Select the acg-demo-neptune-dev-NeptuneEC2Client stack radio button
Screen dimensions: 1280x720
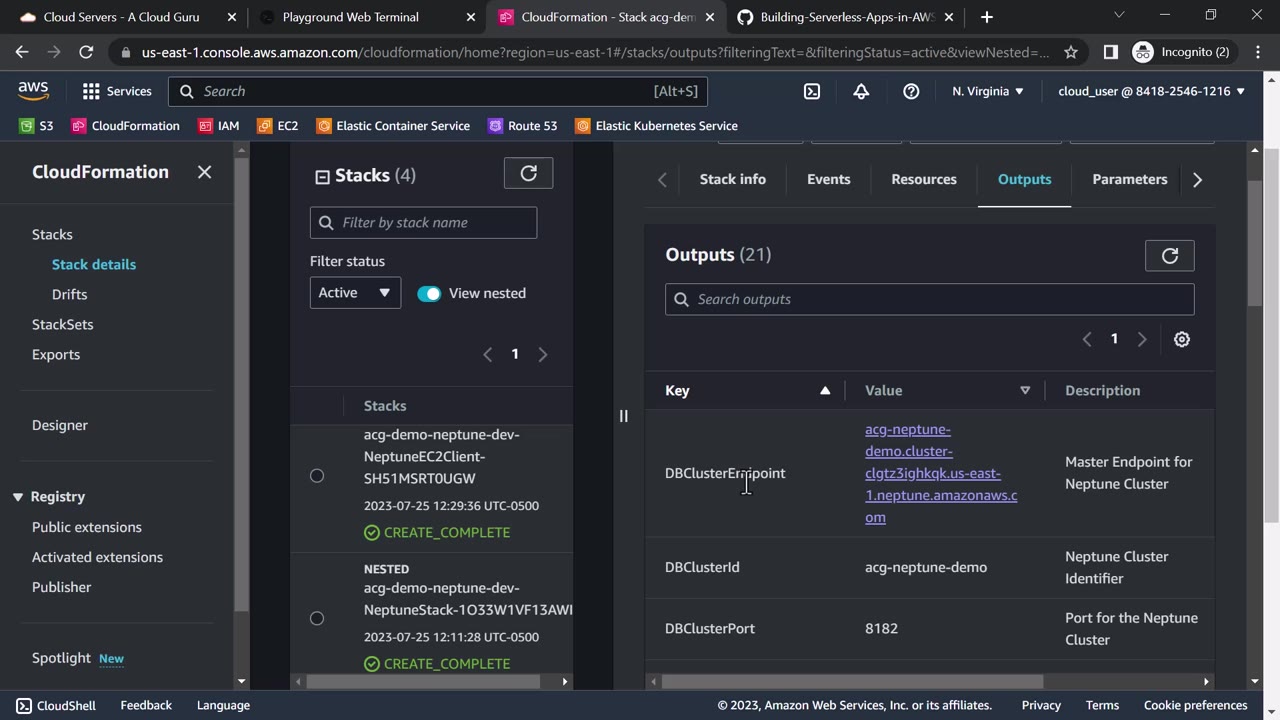[317, 476]
